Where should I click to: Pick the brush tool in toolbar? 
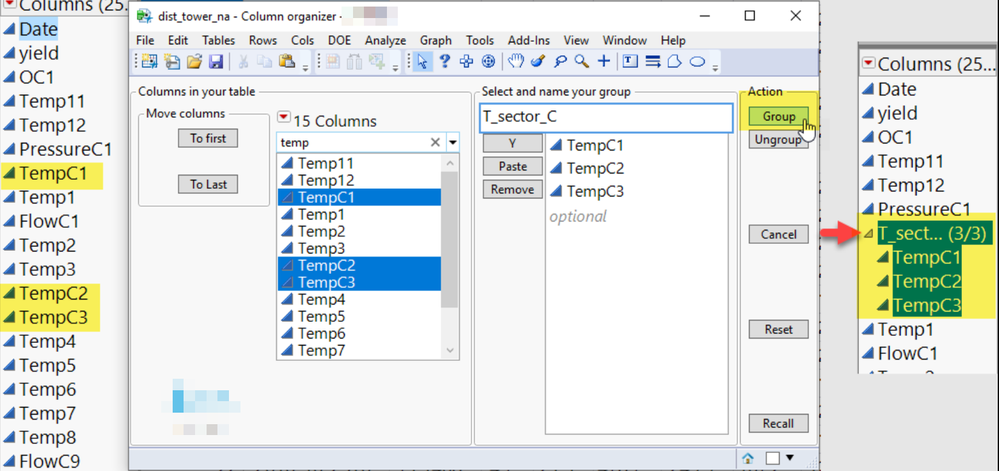537,62
